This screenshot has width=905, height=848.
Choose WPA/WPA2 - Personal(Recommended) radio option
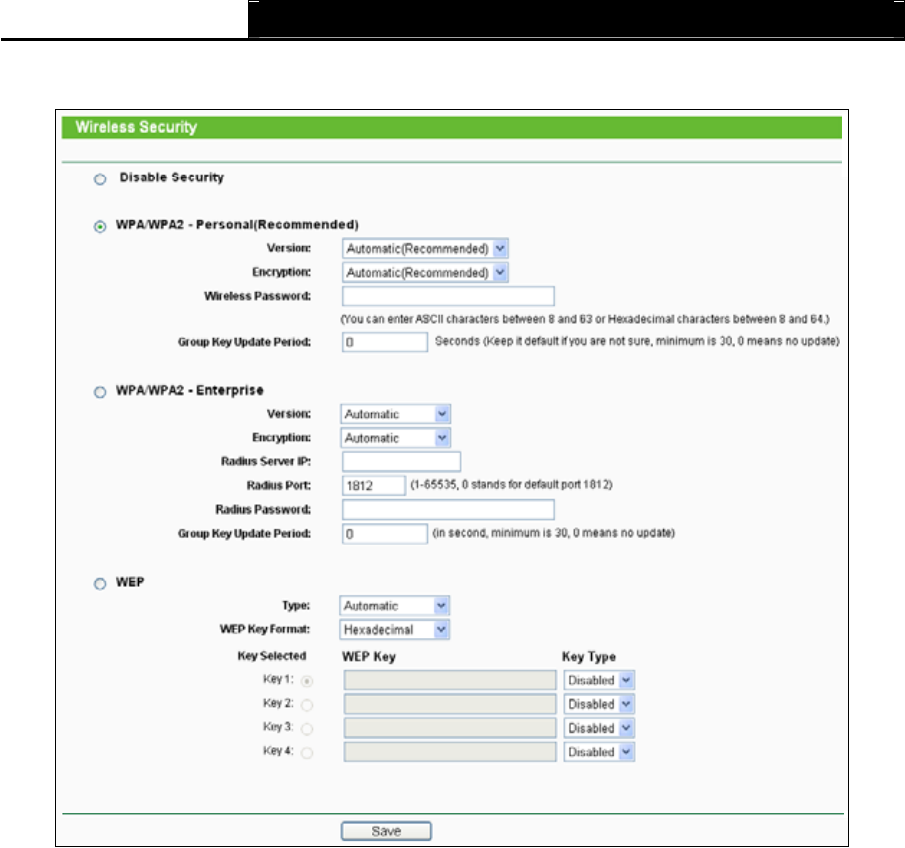pyautogui.click(x=100, y=226)
